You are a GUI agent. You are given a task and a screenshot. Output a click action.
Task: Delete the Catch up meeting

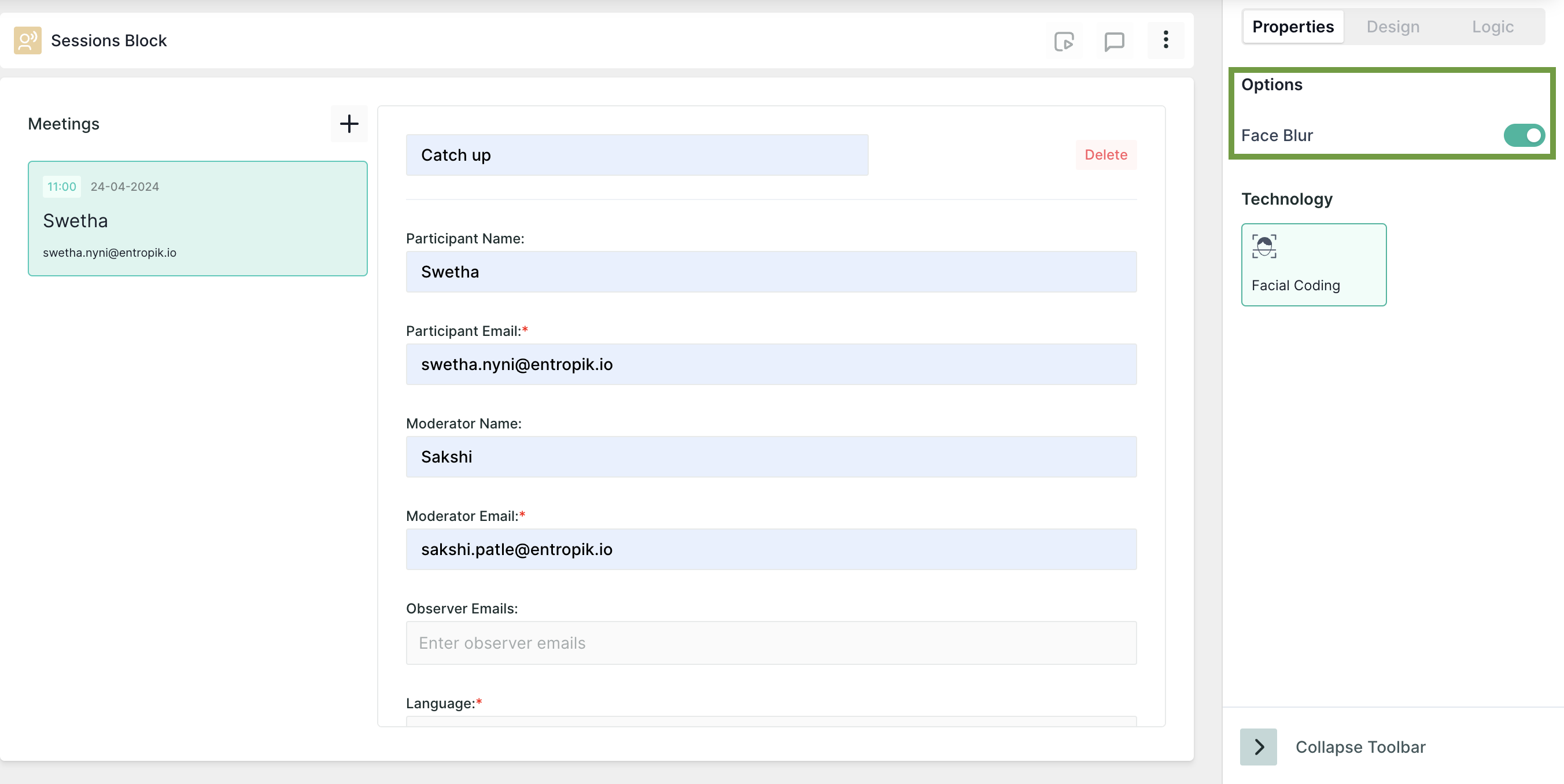point(1105,155)
